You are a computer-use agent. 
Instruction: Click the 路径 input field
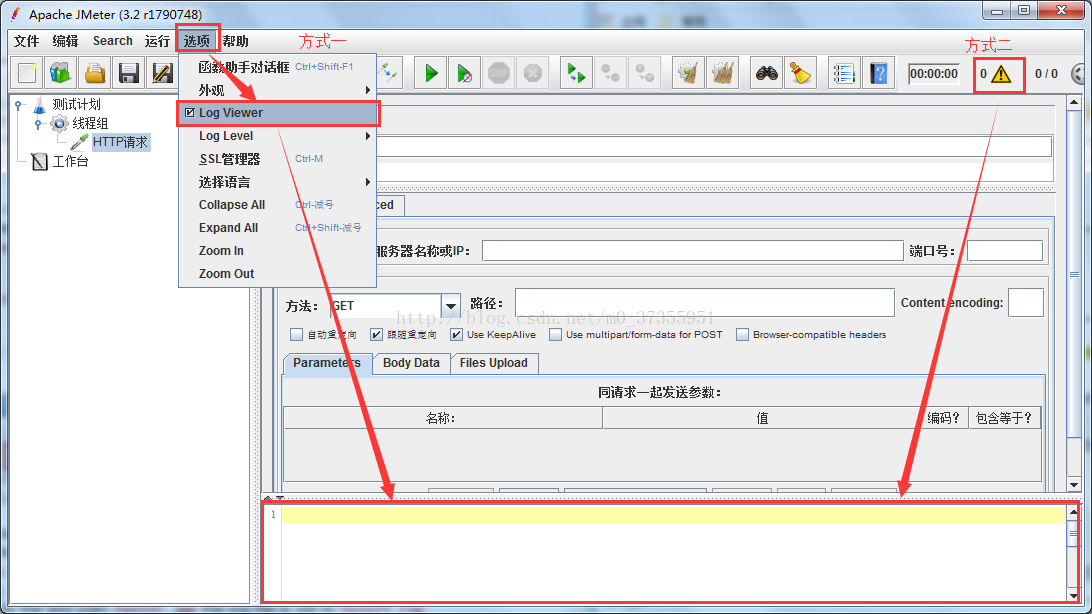click(x=705, y=303)
